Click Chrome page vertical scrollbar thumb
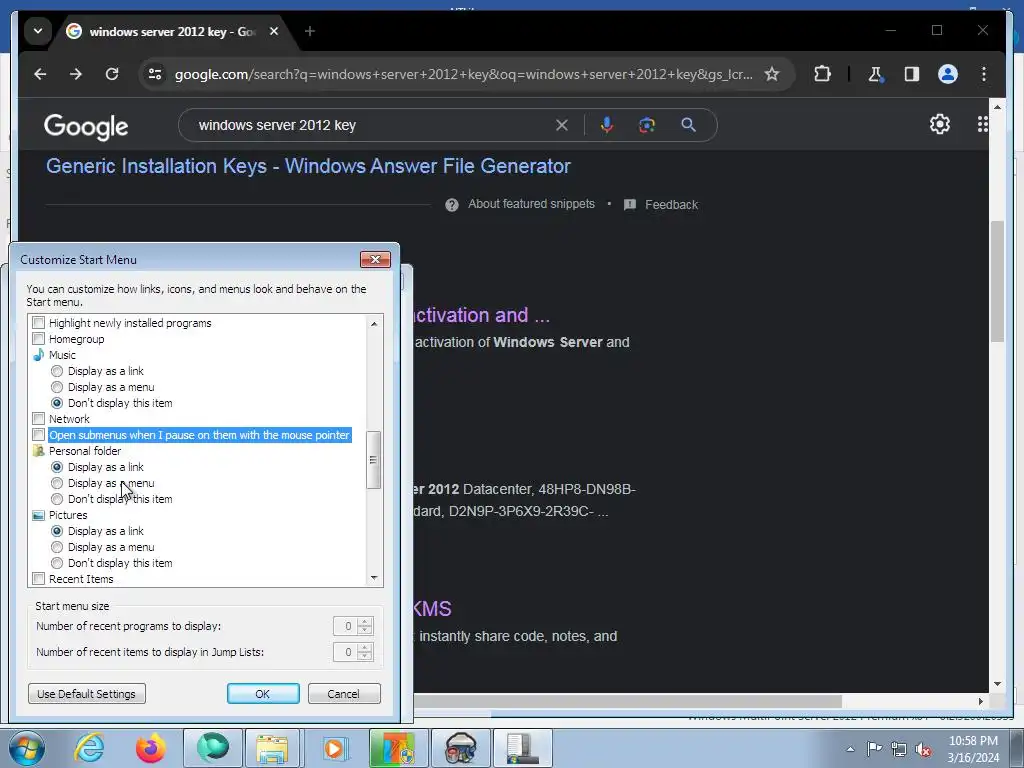The width and height of the screenshot is (1024, 768). (997, 281)
